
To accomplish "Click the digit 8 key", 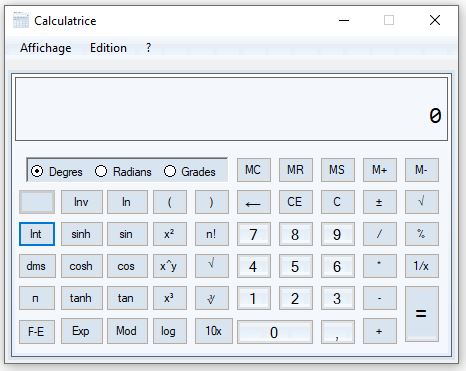I will [x=296, y=234].
